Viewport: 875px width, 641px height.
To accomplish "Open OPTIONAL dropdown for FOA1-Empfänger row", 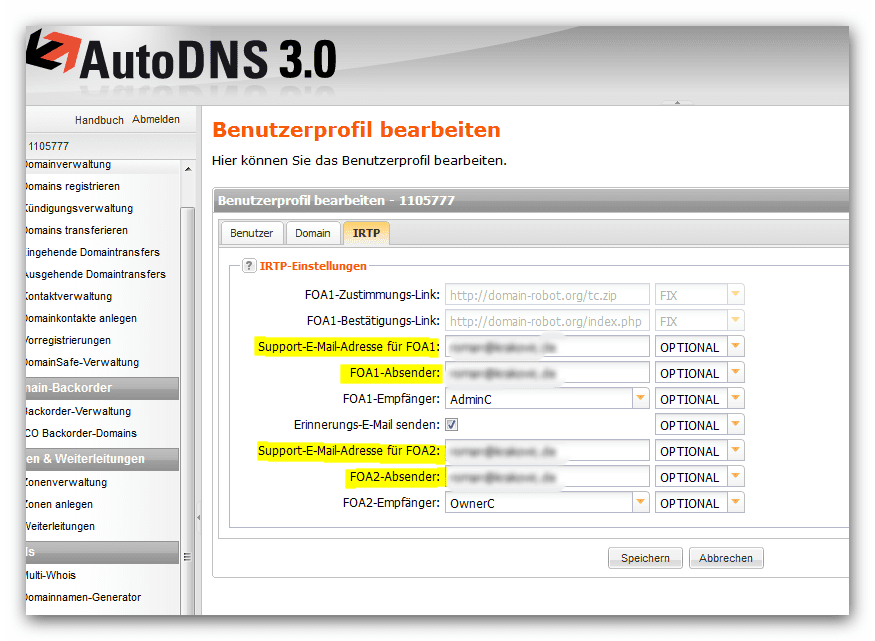I will 735,398.
